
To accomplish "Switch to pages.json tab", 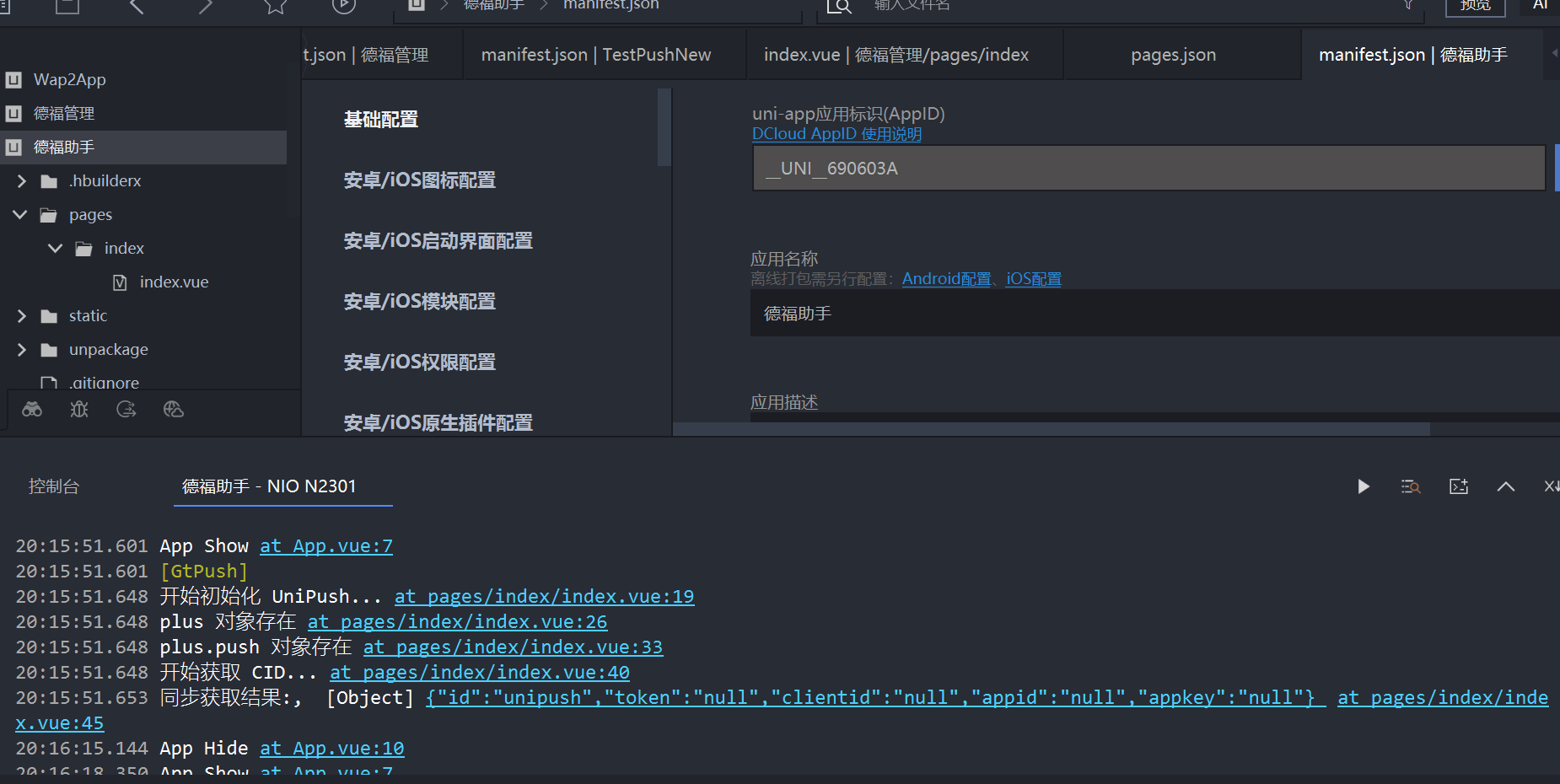I will (1173, 55).
